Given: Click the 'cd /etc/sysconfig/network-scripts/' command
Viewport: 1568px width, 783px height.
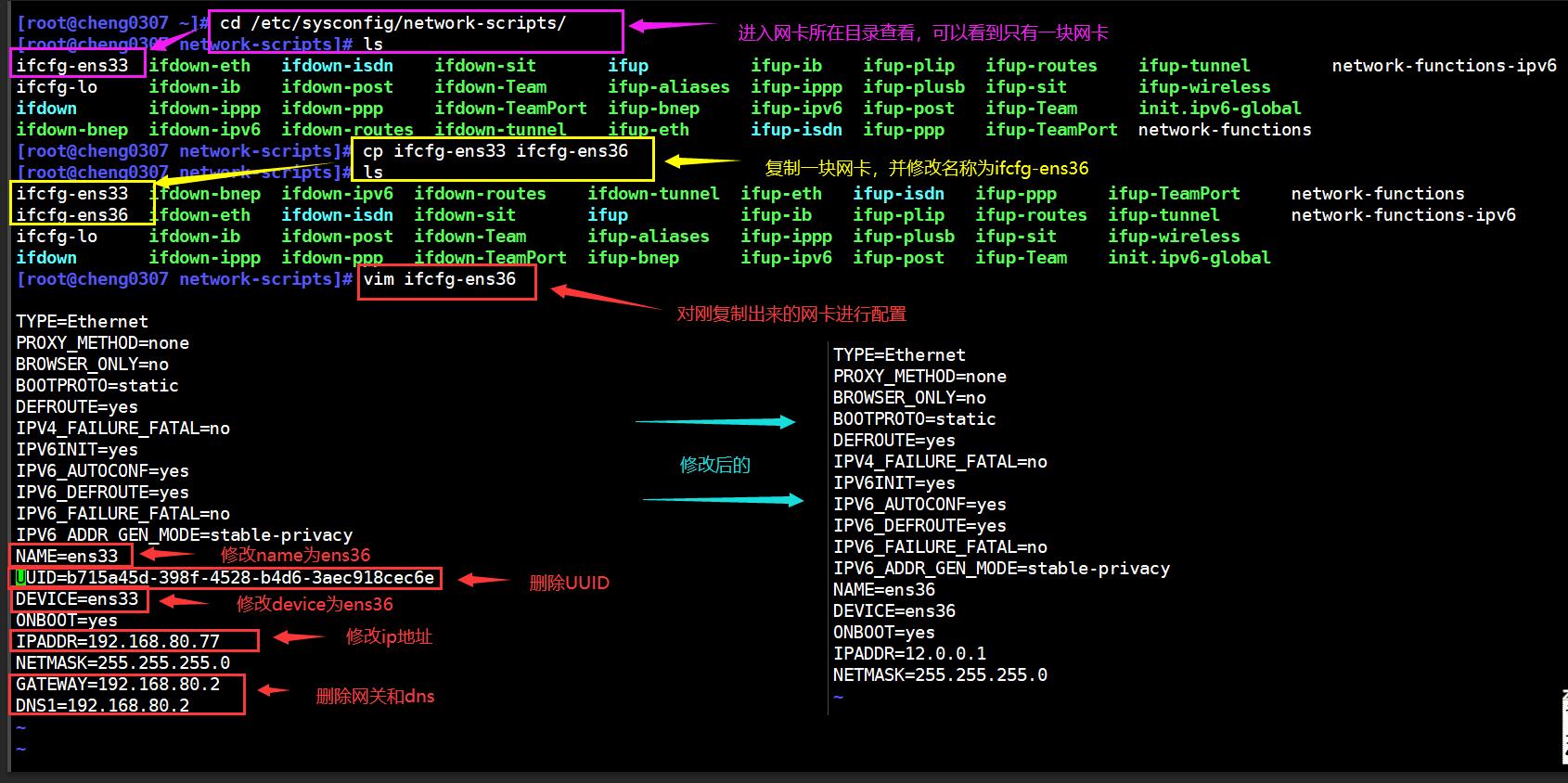Looking at the screenshot, I should pyautogui.click(x=392, y=23).
